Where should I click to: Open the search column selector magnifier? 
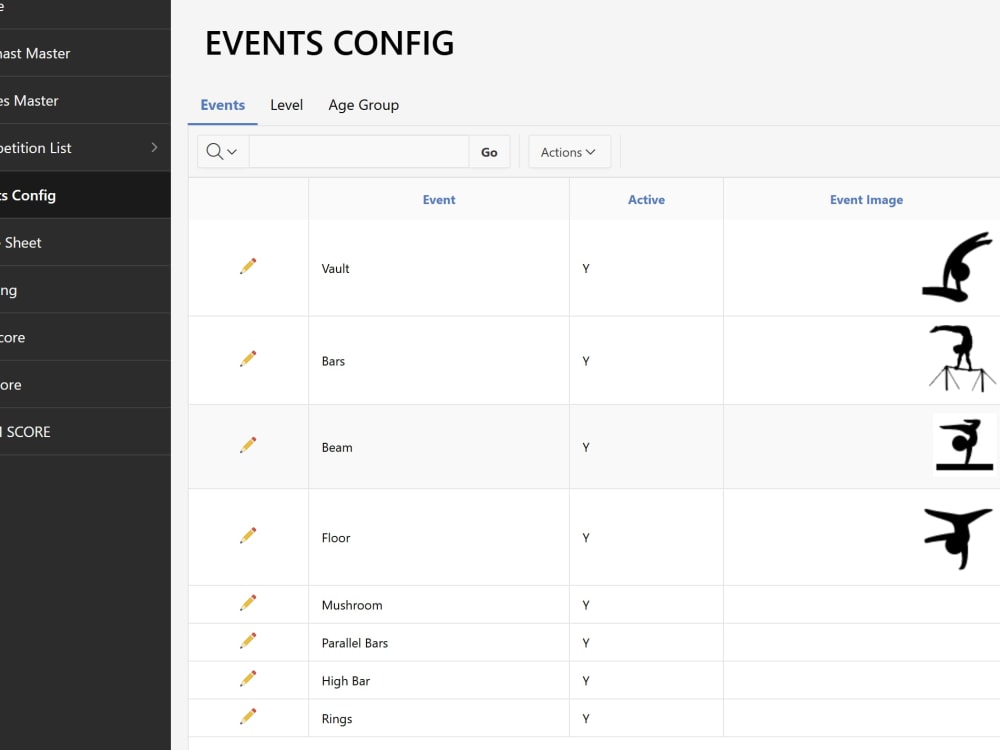(x=222, y=152)
